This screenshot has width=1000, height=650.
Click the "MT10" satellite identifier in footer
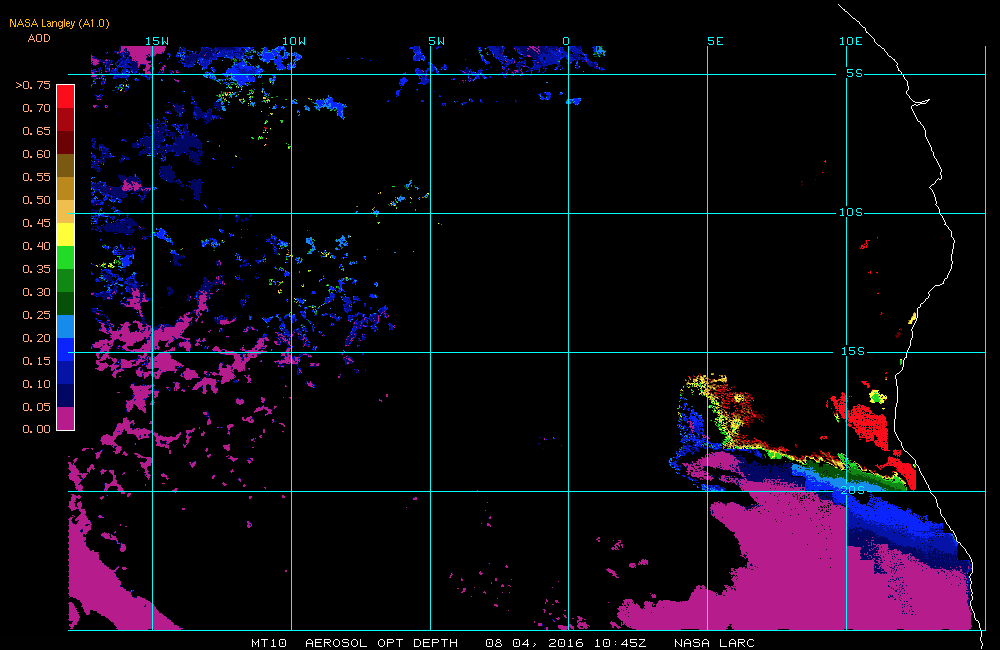[269, 643]
